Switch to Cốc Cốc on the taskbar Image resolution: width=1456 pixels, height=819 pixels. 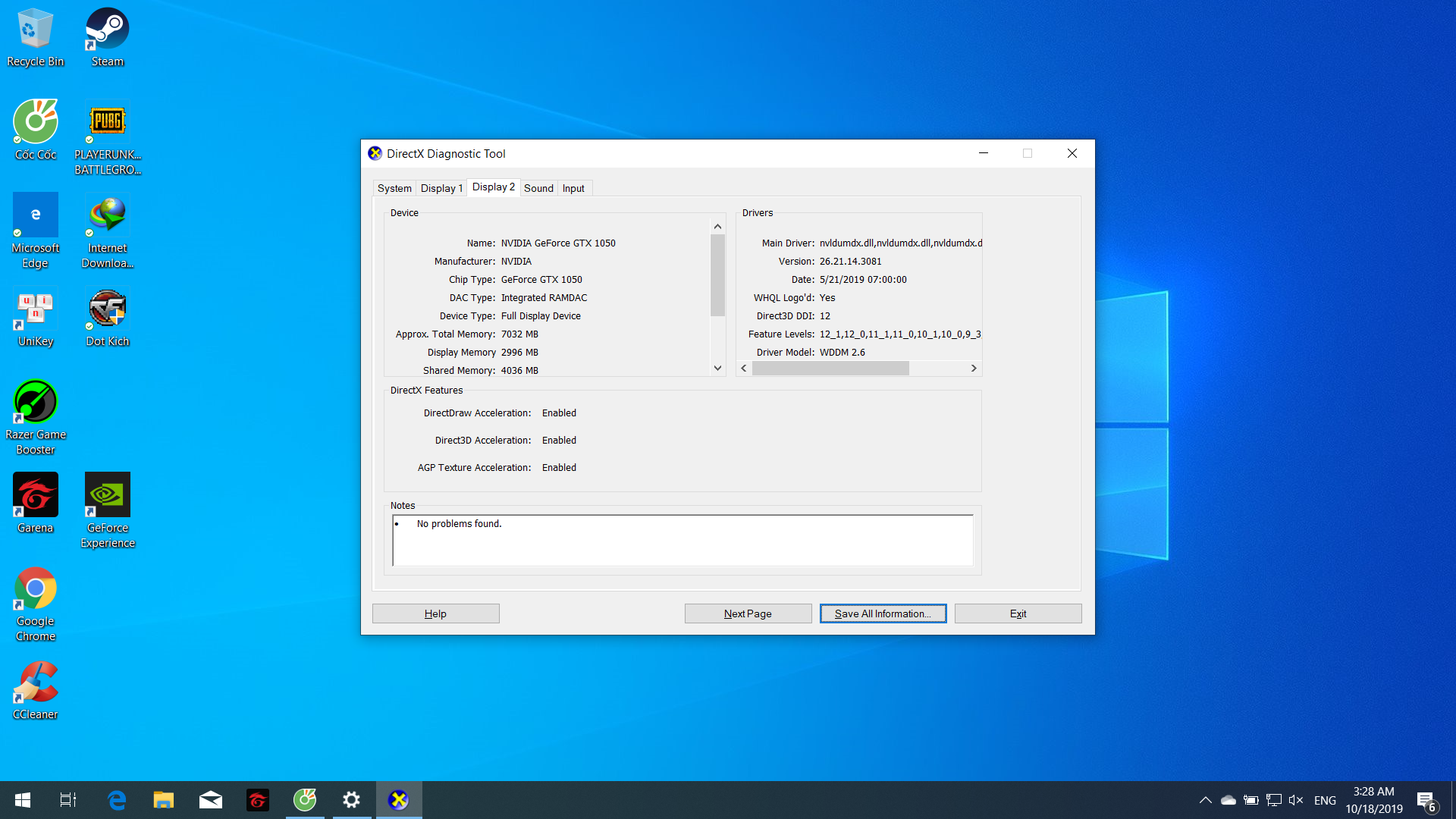(305, 800)
